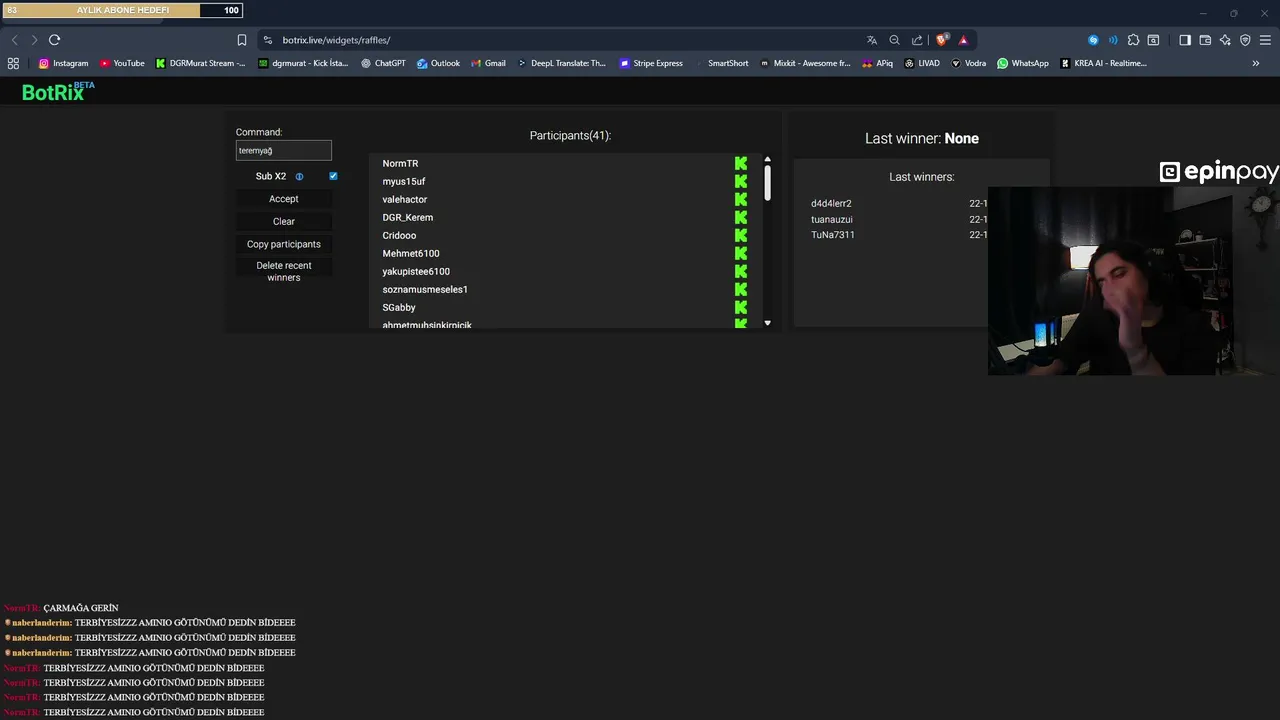Viewport: 1280px width, 720px height.
Task: Click the Clear button
Action: coord(284,221)
